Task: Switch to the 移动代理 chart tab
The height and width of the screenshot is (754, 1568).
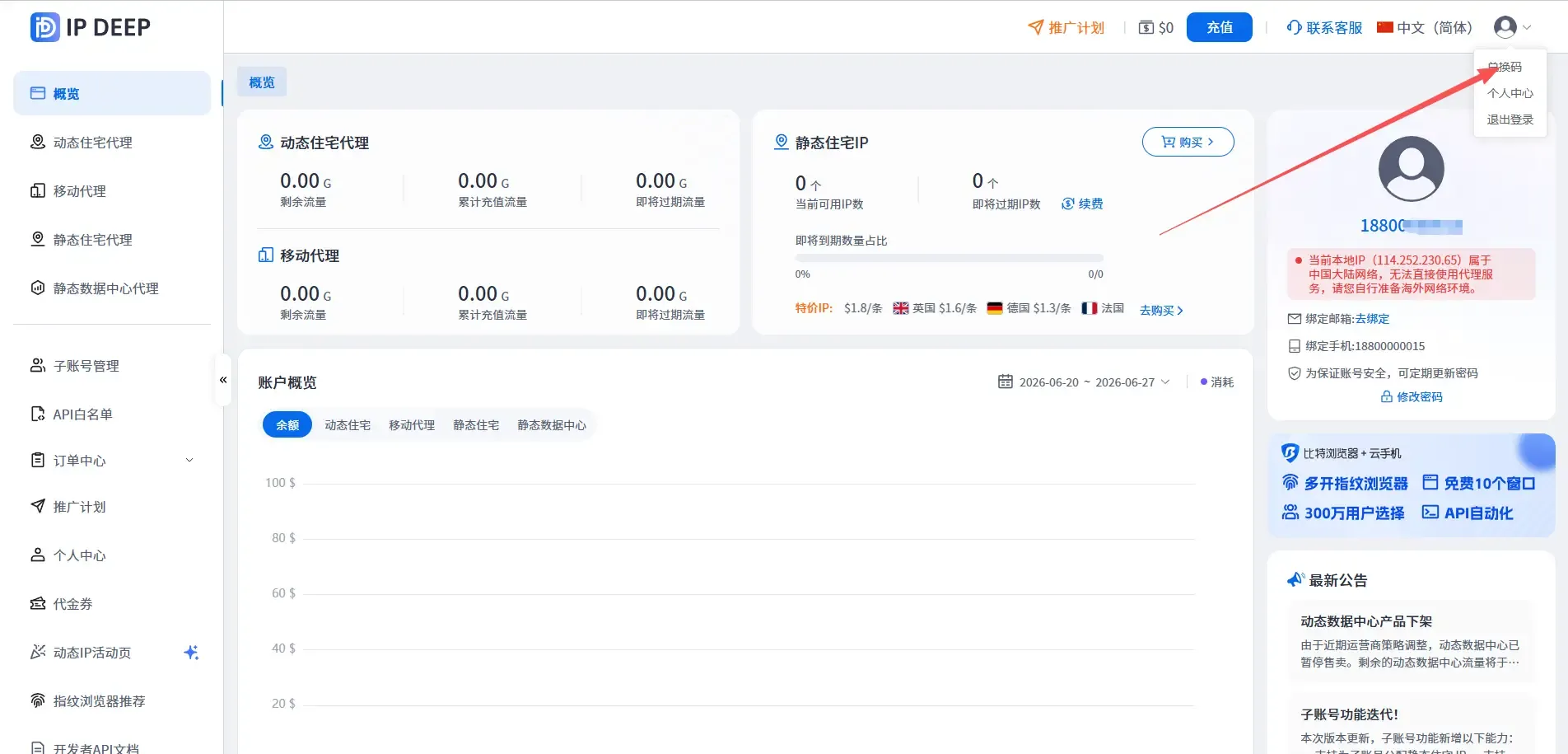Action: pos(412,425)
